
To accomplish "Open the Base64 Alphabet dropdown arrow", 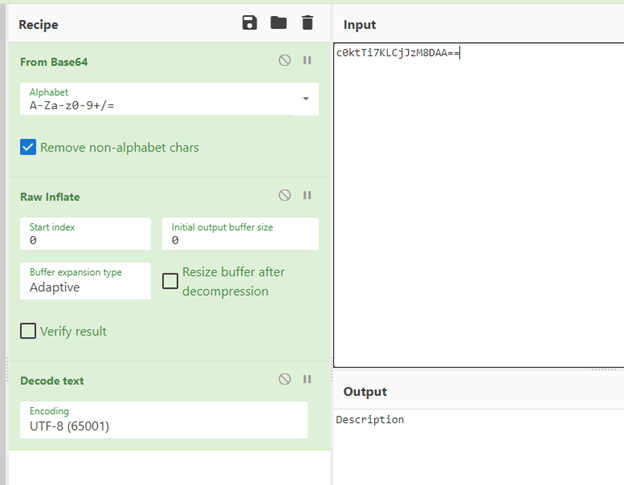I will click(x=306, y=99).
